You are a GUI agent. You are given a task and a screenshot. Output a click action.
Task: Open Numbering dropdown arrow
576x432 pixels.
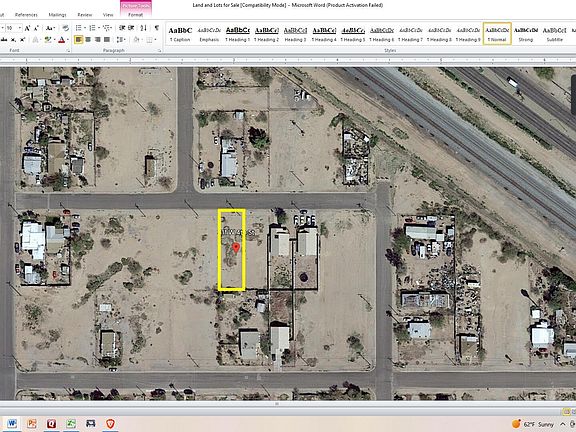(x=99, y=28)
